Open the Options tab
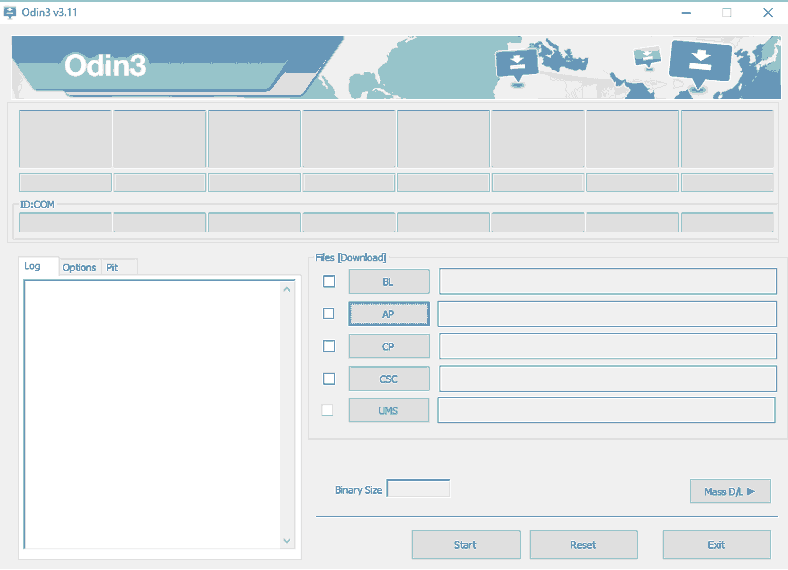Image resolution: width=788 pixels, height=570 pixels. coord(79,267)
